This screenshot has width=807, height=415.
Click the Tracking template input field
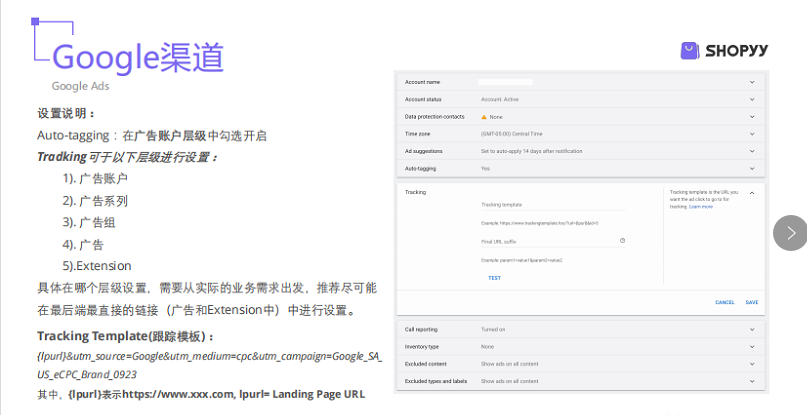(x=553, y=205)
